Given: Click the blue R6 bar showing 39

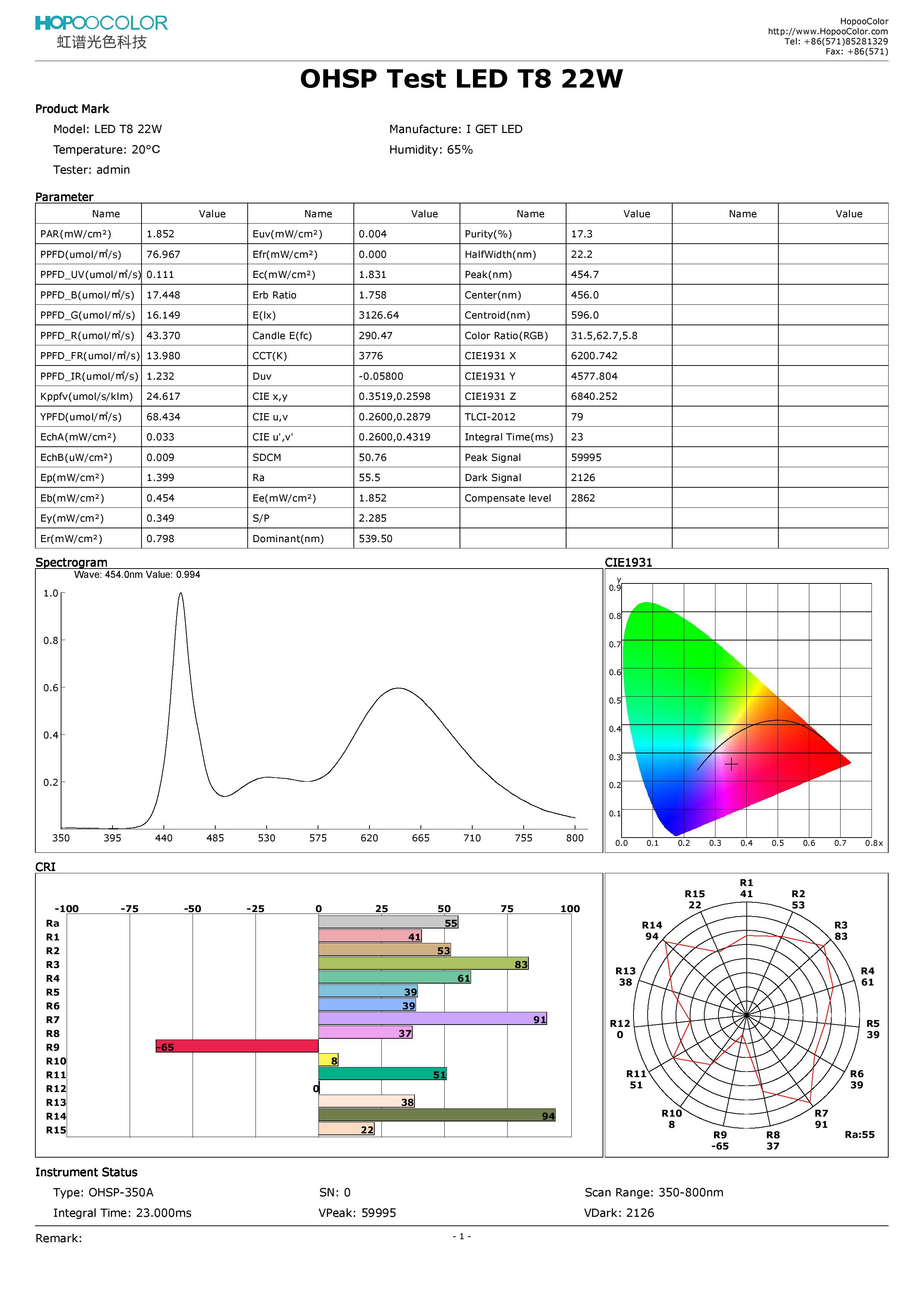Looking at the screenshot, I should coord(367,1005).
